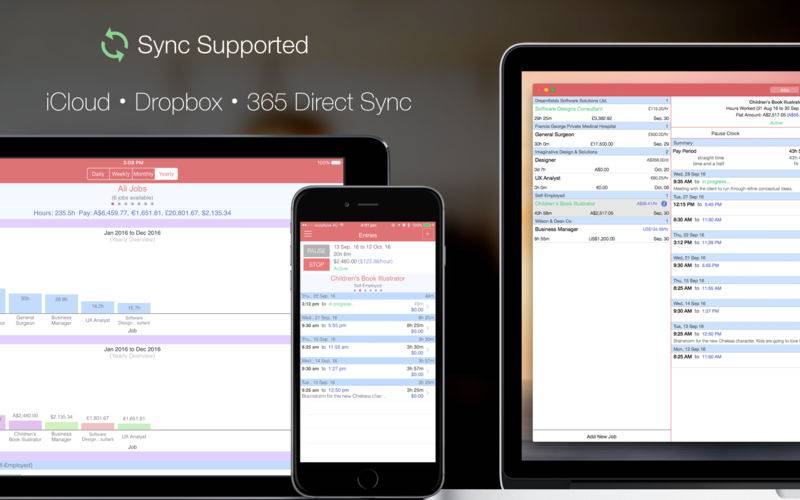
Task: Click the page indicator dots under All Jobs
Action: pyautogui.click(x=134, y=203)
